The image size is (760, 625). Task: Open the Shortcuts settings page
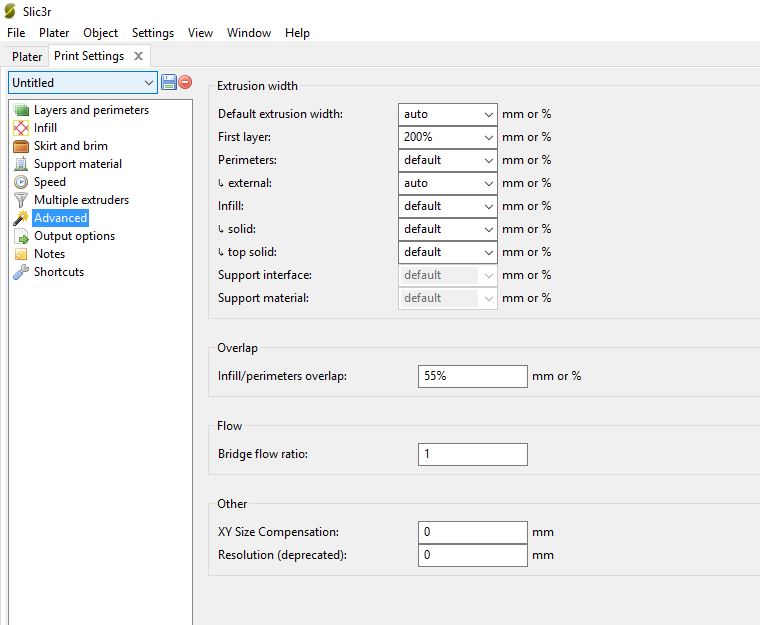click(x=58, y=272)
